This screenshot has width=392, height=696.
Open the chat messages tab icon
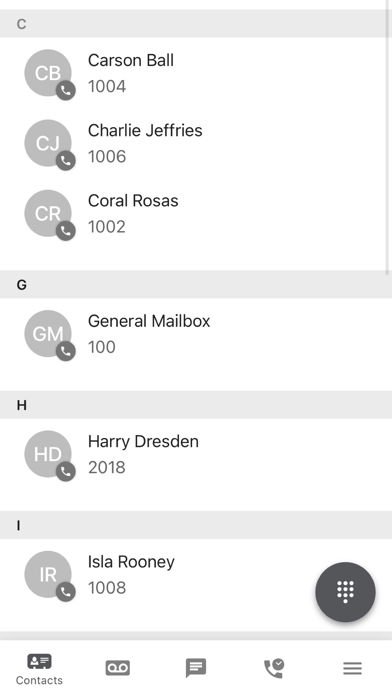coord(196,668)
